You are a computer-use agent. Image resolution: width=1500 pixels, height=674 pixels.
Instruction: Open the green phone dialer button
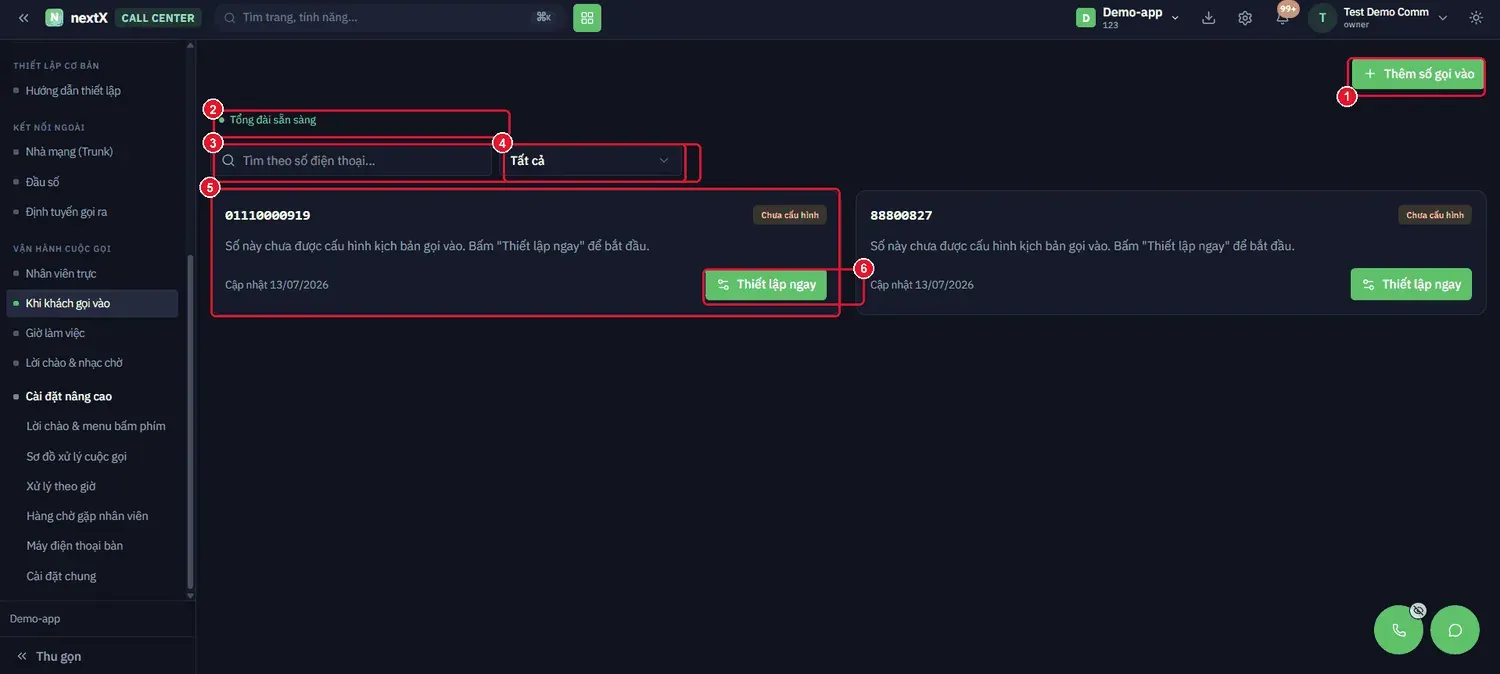click(x=1399, y=630)
